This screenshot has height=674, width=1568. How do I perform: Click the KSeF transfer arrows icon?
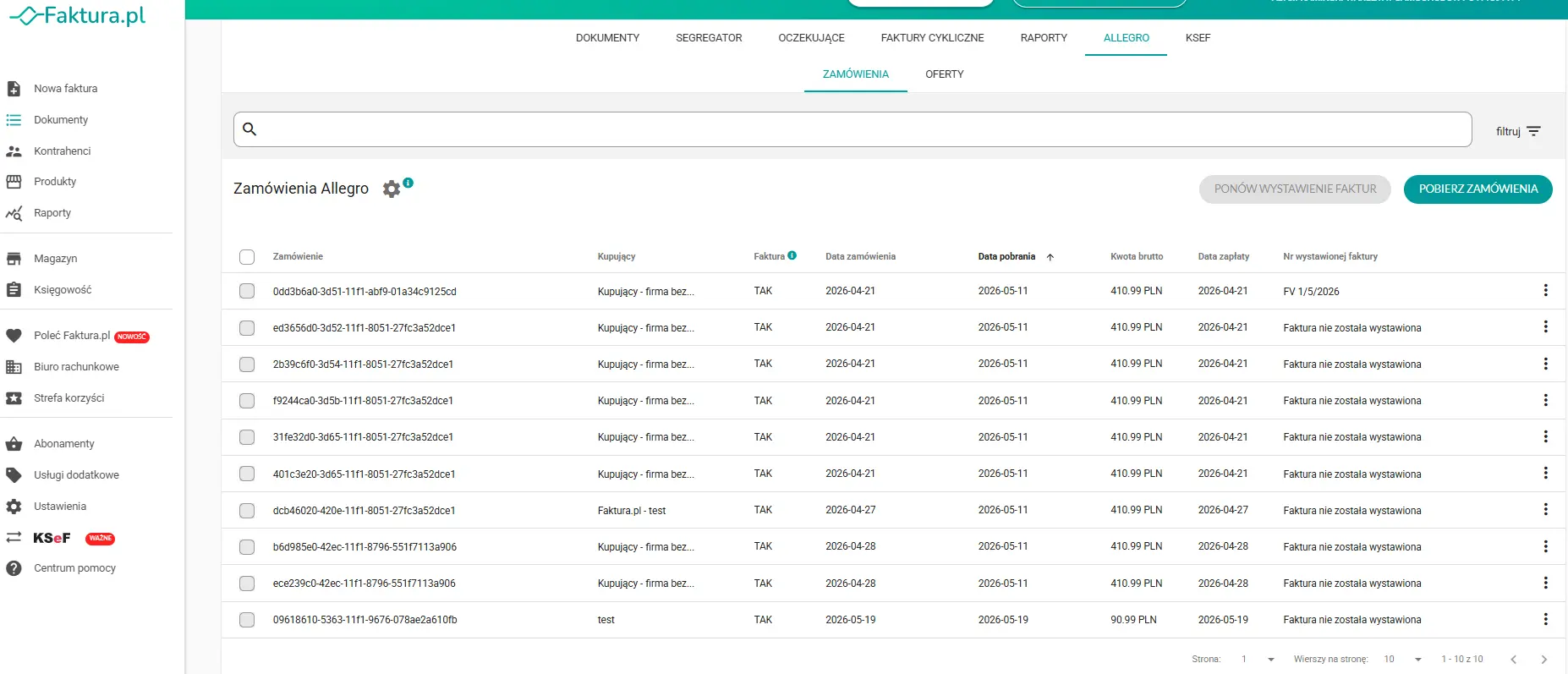[x=14, y=537]
